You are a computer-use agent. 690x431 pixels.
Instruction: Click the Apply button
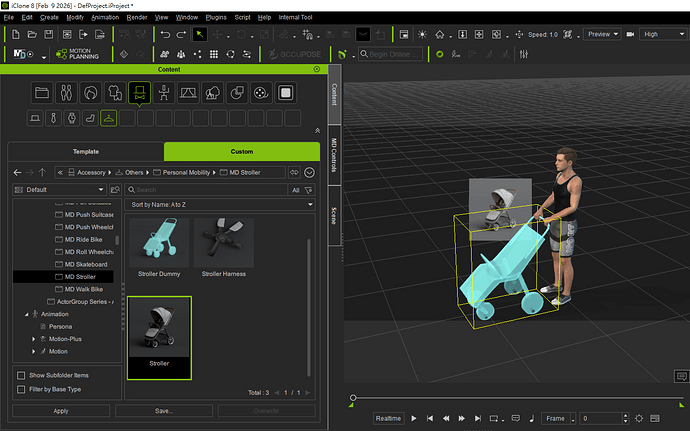click(61, 411)
